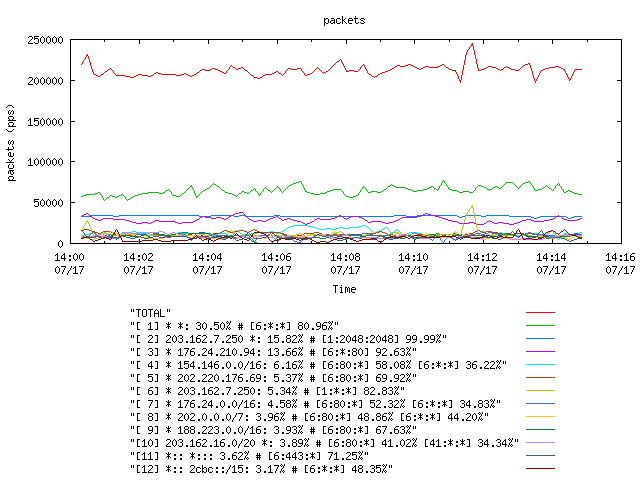Click the cyan bump near 14:07 in chart
The image size is (640, 480).
[x=300, y=226]
